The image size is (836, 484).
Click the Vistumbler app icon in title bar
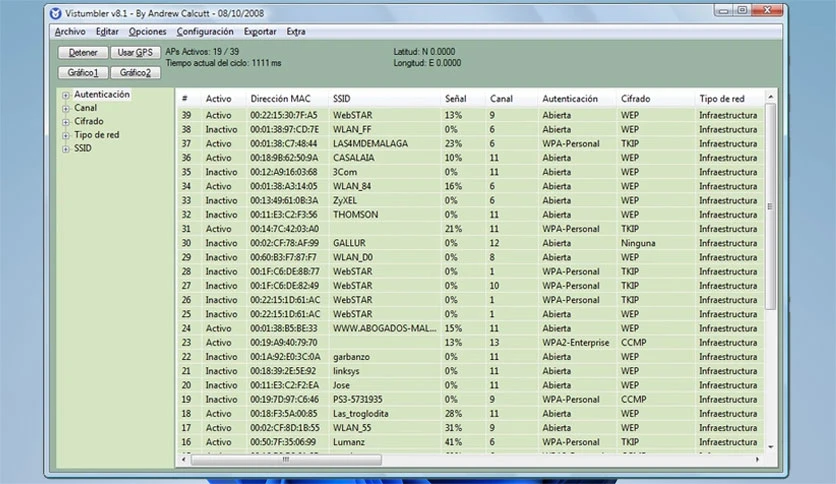tap(55, 13)
